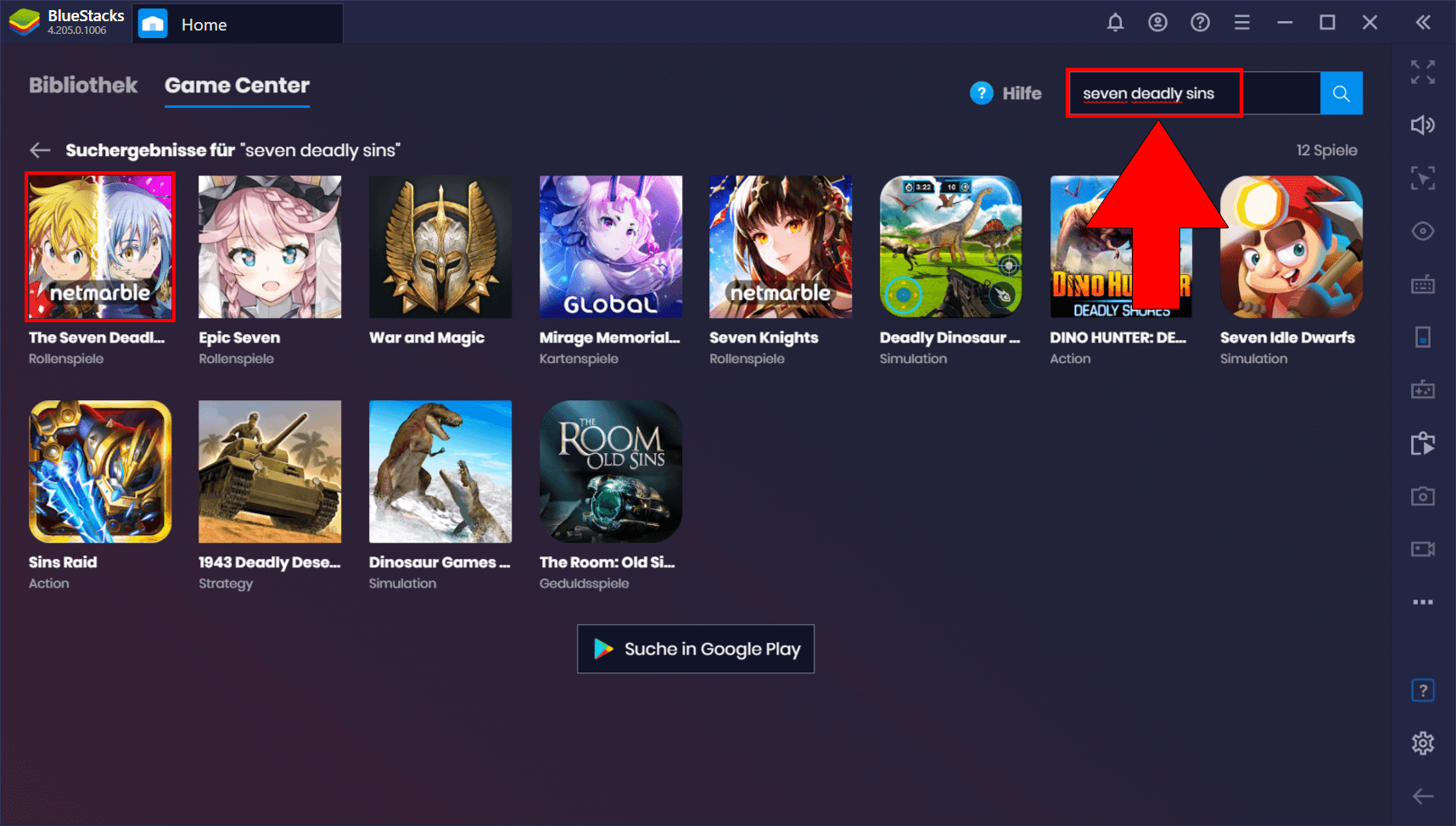Viewport: 1456px width, 826px height.
Task: Click the blue Hilfe question mark icon
Action: click(x=981, y=93)
